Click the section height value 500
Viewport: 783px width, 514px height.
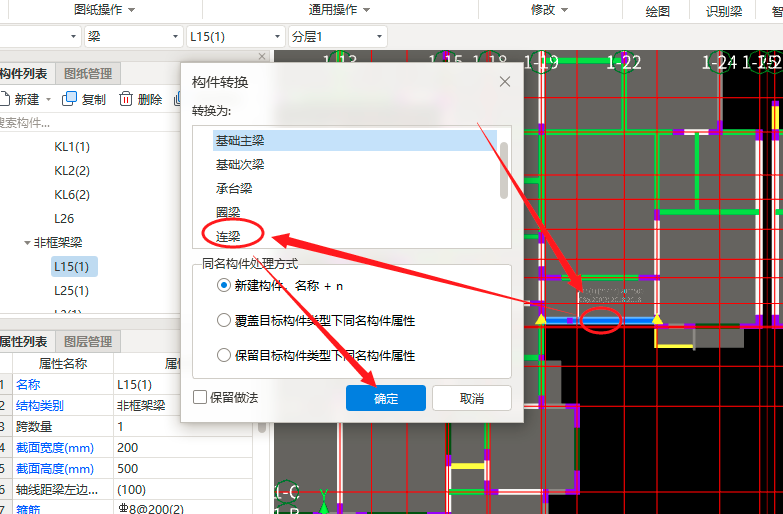point(183,469)
